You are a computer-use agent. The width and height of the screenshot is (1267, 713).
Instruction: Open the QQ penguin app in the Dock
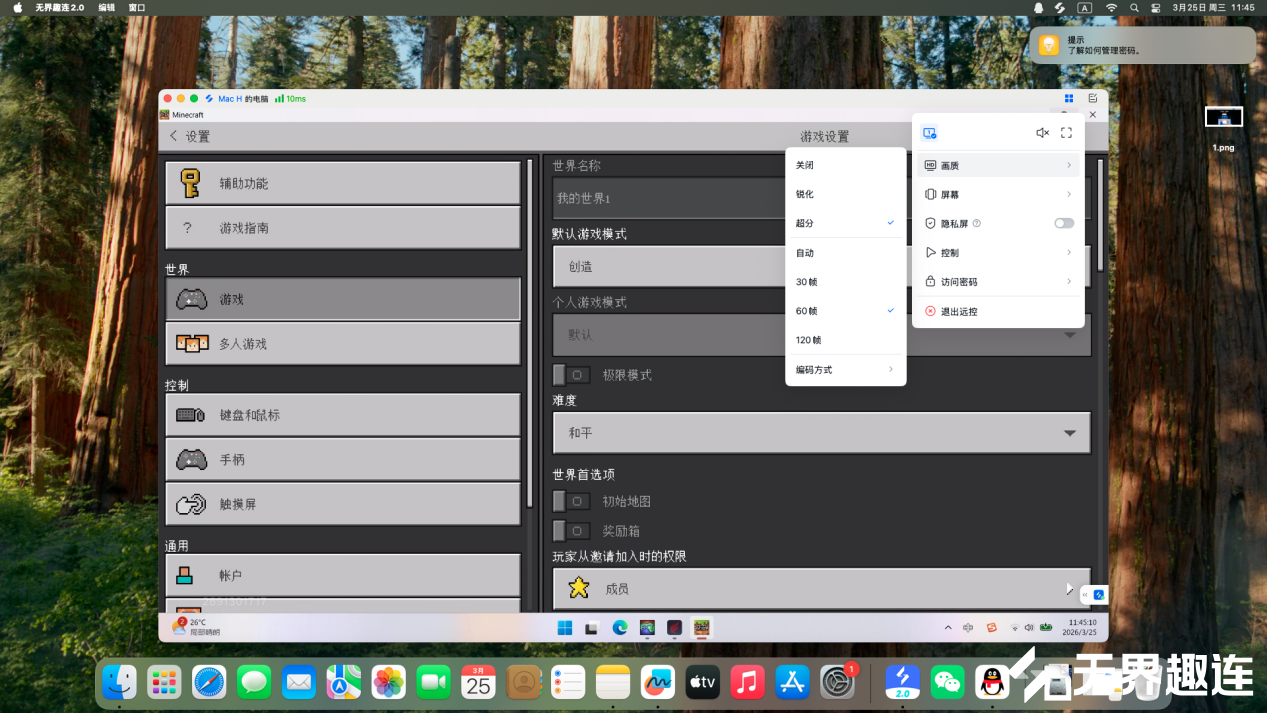992,682
